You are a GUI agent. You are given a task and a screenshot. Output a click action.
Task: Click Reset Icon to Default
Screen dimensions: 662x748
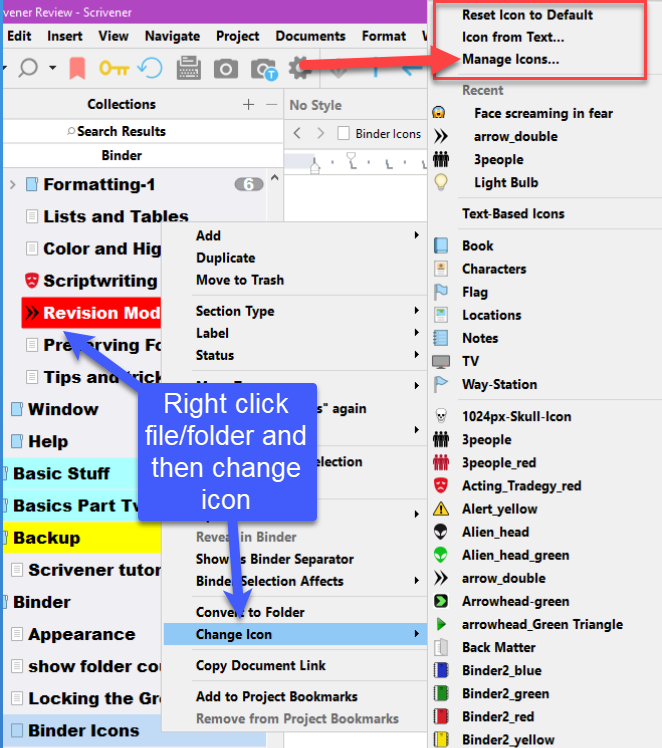527,15
